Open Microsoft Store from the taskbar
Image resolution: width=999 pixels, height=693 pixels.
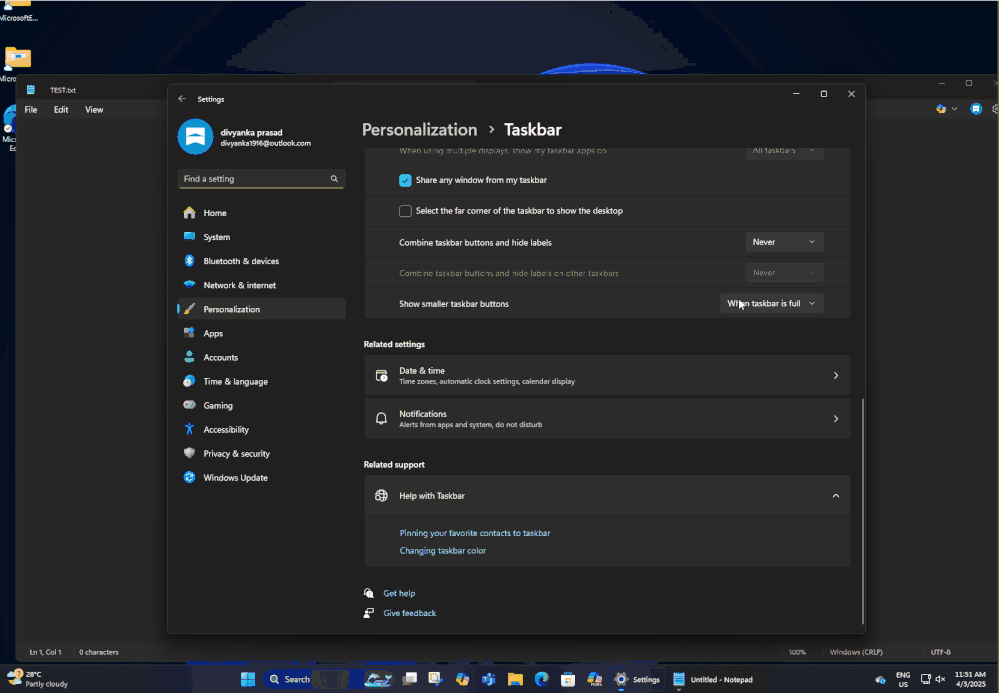(568, 680)
